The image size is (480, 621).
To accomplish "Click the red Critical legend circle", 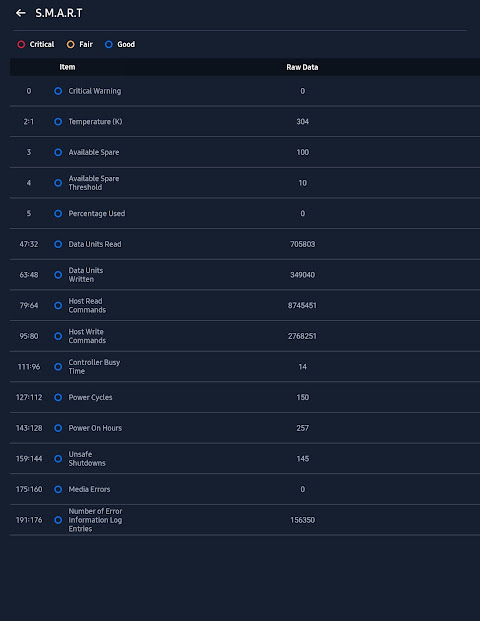I will pyautogui.click(x=21, y=44).
